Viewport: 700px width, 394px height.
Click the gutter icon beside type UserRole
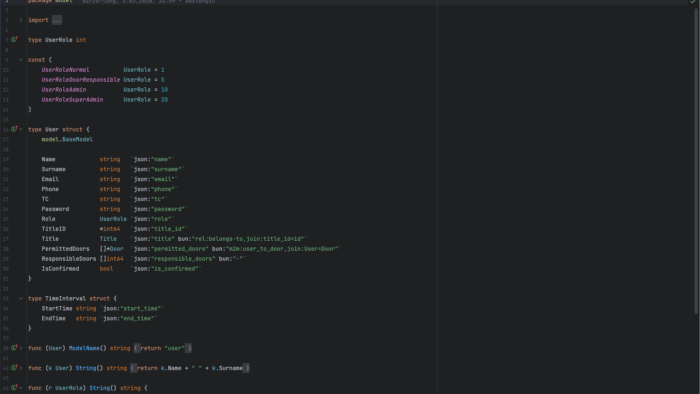14,39
